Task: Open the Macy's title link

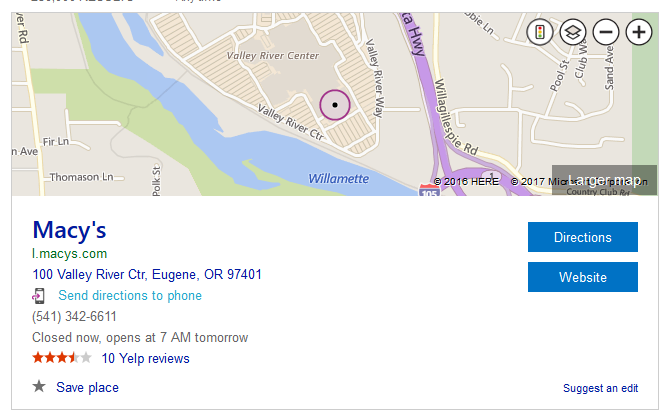Action: pos(69,231)
